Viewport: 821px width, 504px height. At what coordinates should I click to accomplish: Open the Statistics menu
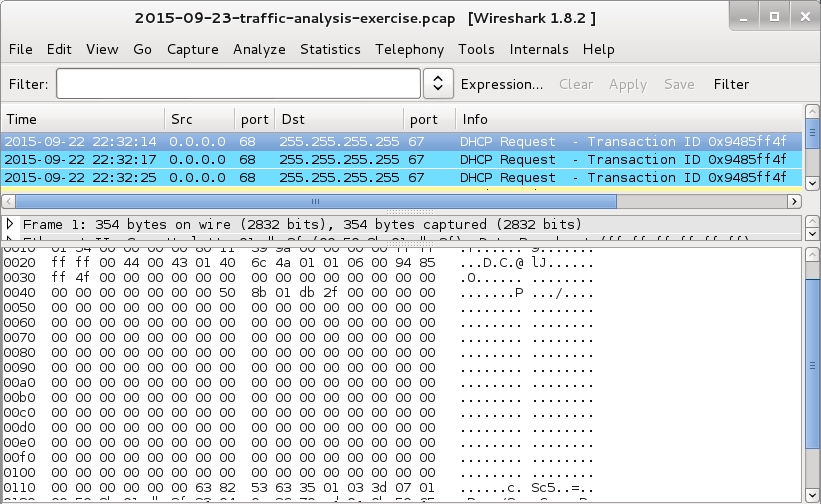pyautogui.click(x=330, y=49)
